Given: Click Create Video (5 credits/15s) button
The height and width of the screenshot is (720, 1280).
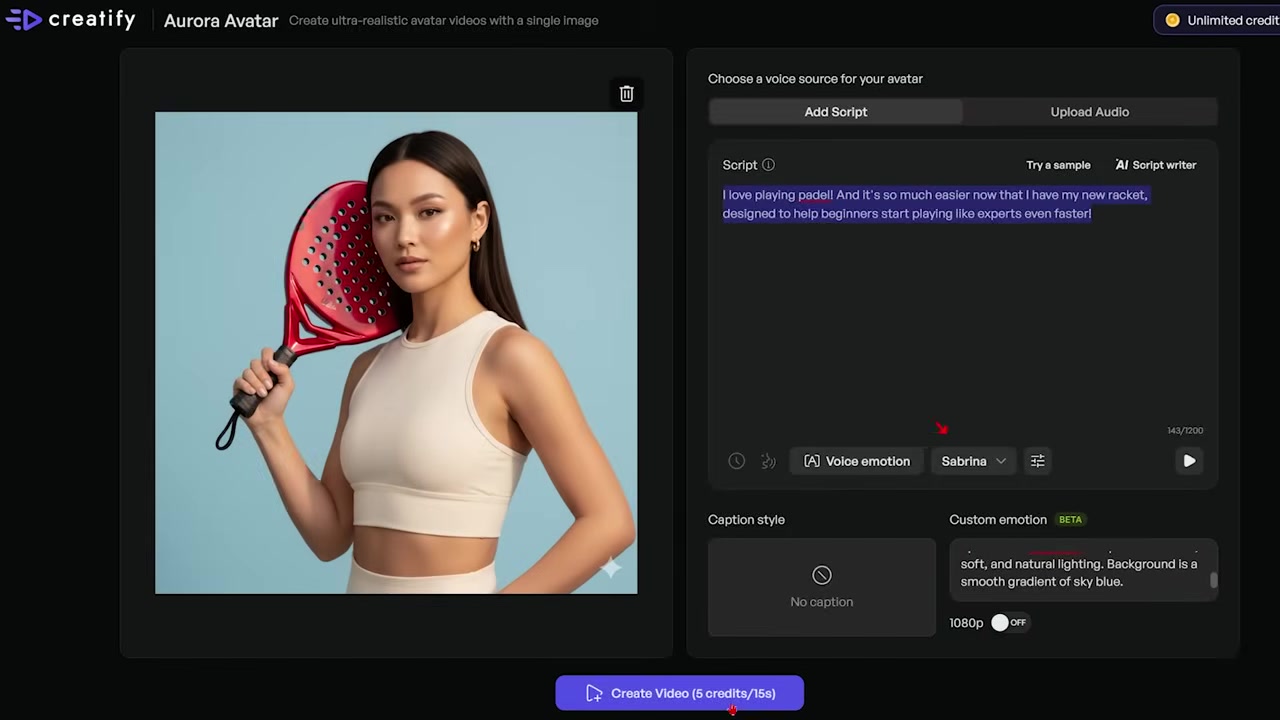Looking at the screenshot, I should [x=680, y=693].
